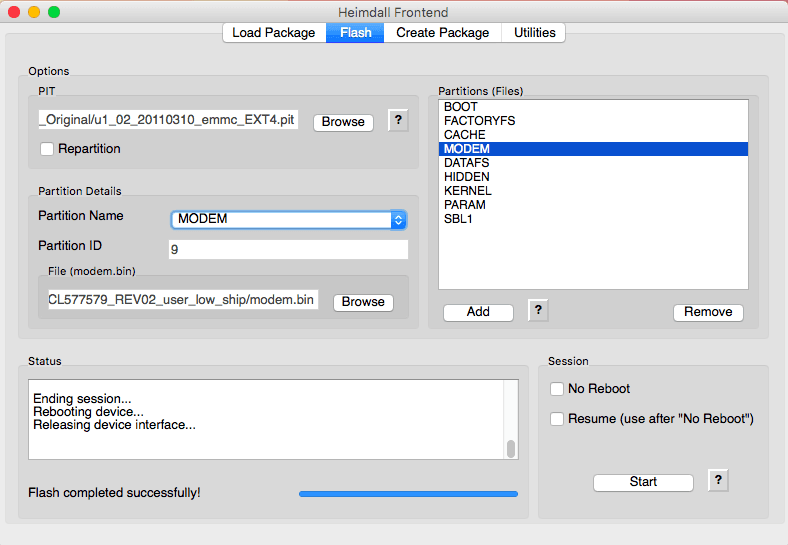Switch to the Load Package tab

point(274,33)
